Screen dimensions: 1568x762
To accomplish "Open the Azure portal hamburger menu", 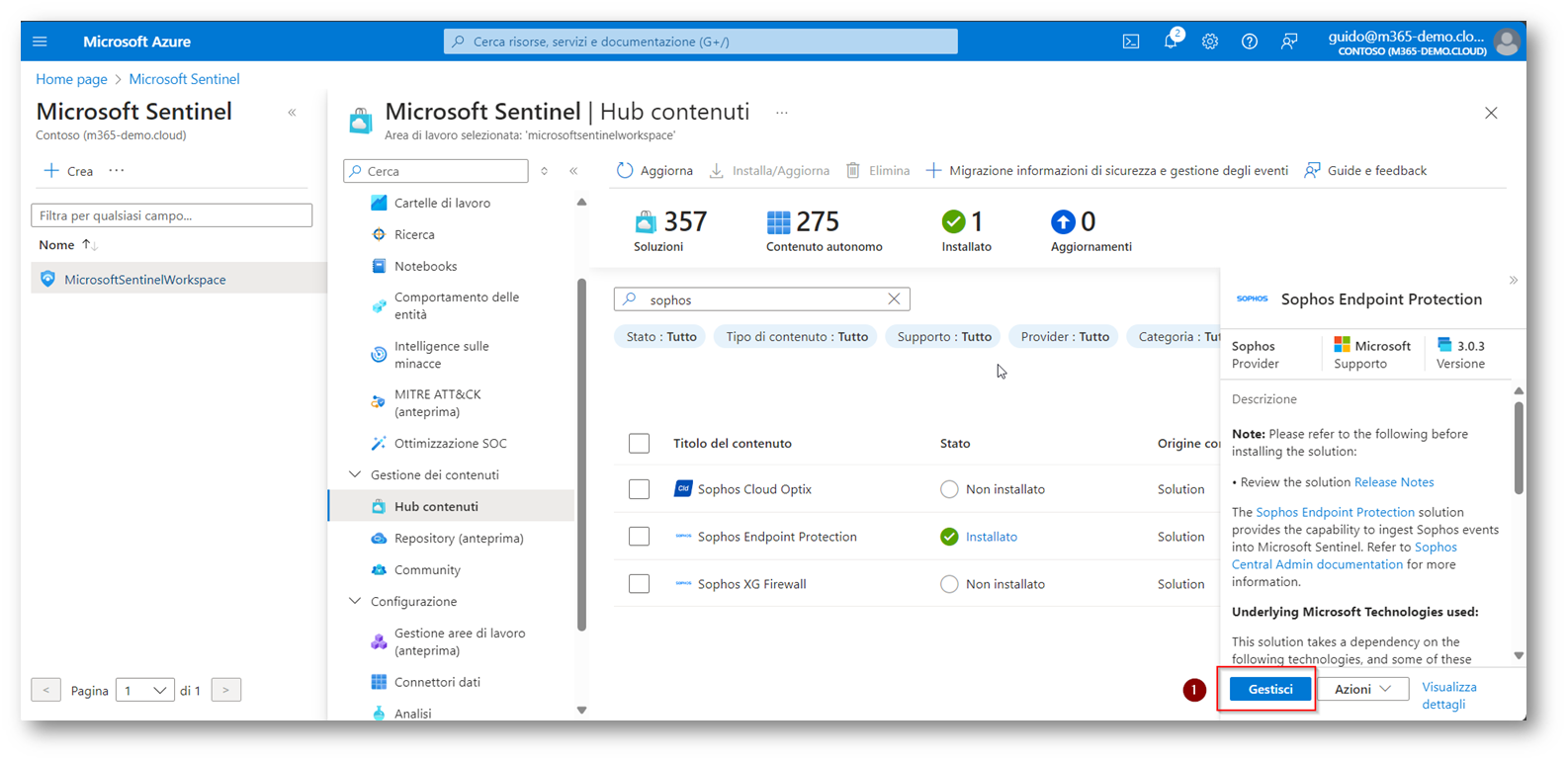I will 40,42.
